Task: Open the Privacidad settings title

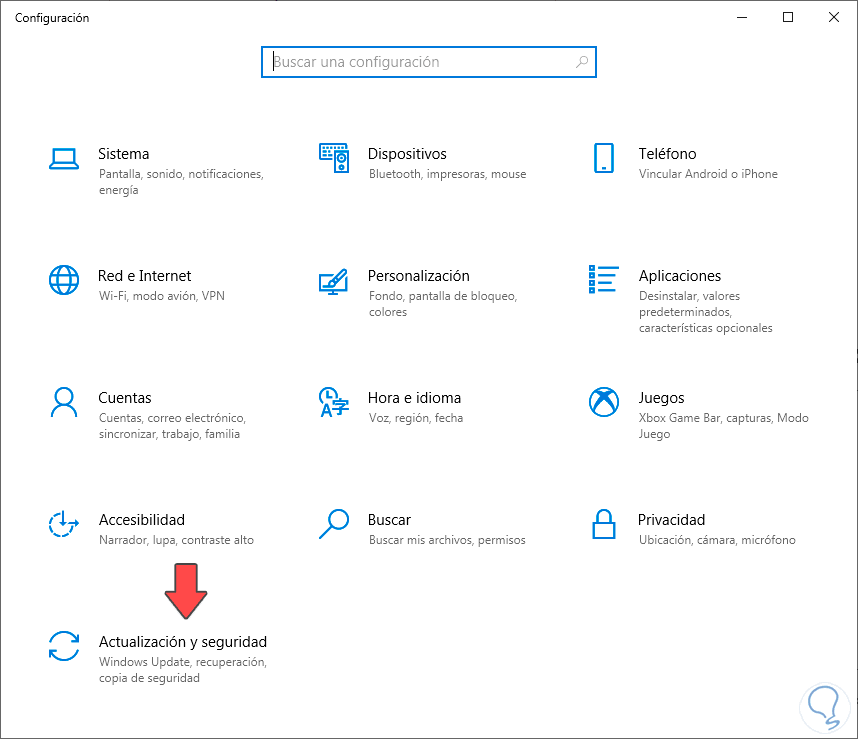Action: point(671,520)
